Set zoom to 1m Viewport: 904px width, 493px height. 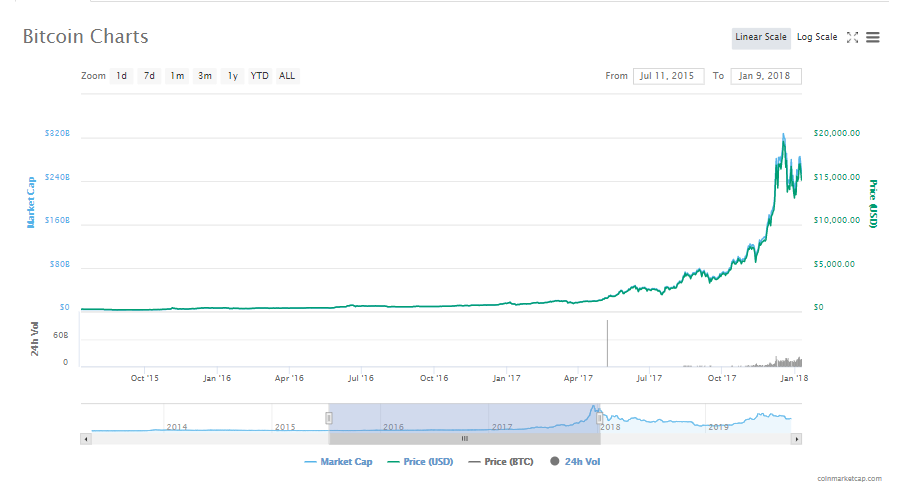[177, 76]
